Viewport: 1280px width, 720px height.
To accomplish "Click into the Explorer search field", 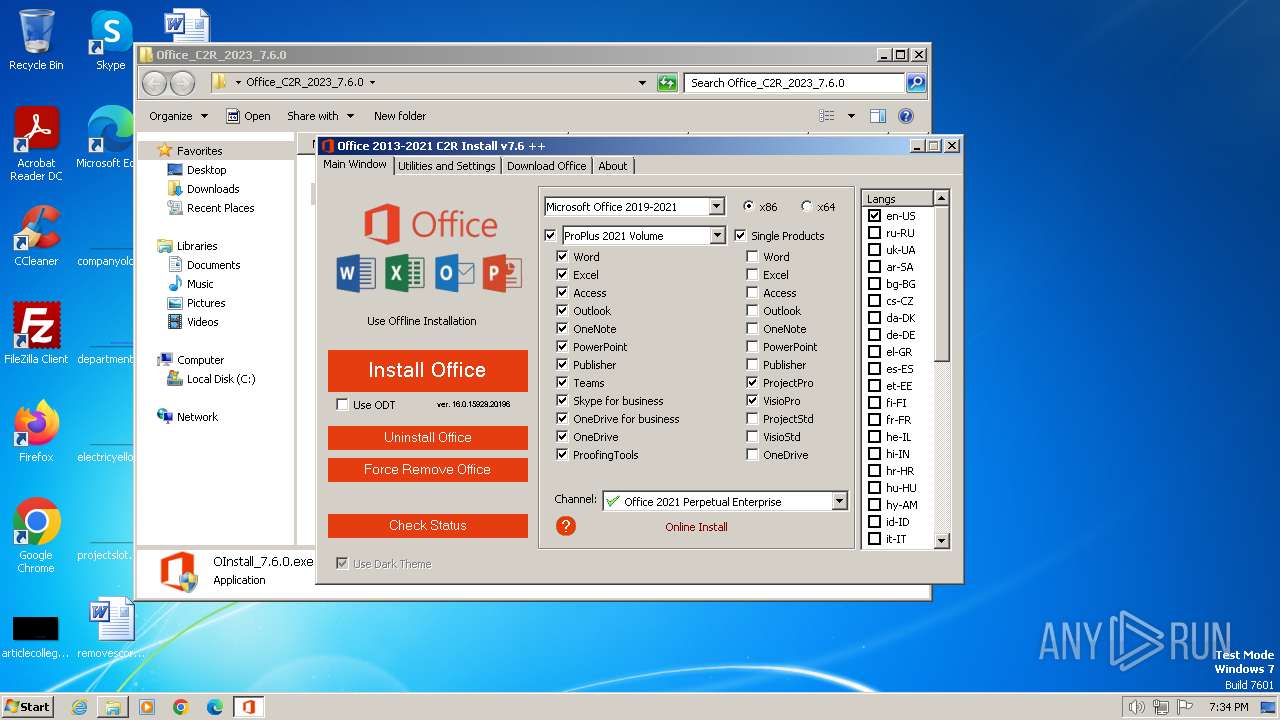I will (x=795, y=83).
